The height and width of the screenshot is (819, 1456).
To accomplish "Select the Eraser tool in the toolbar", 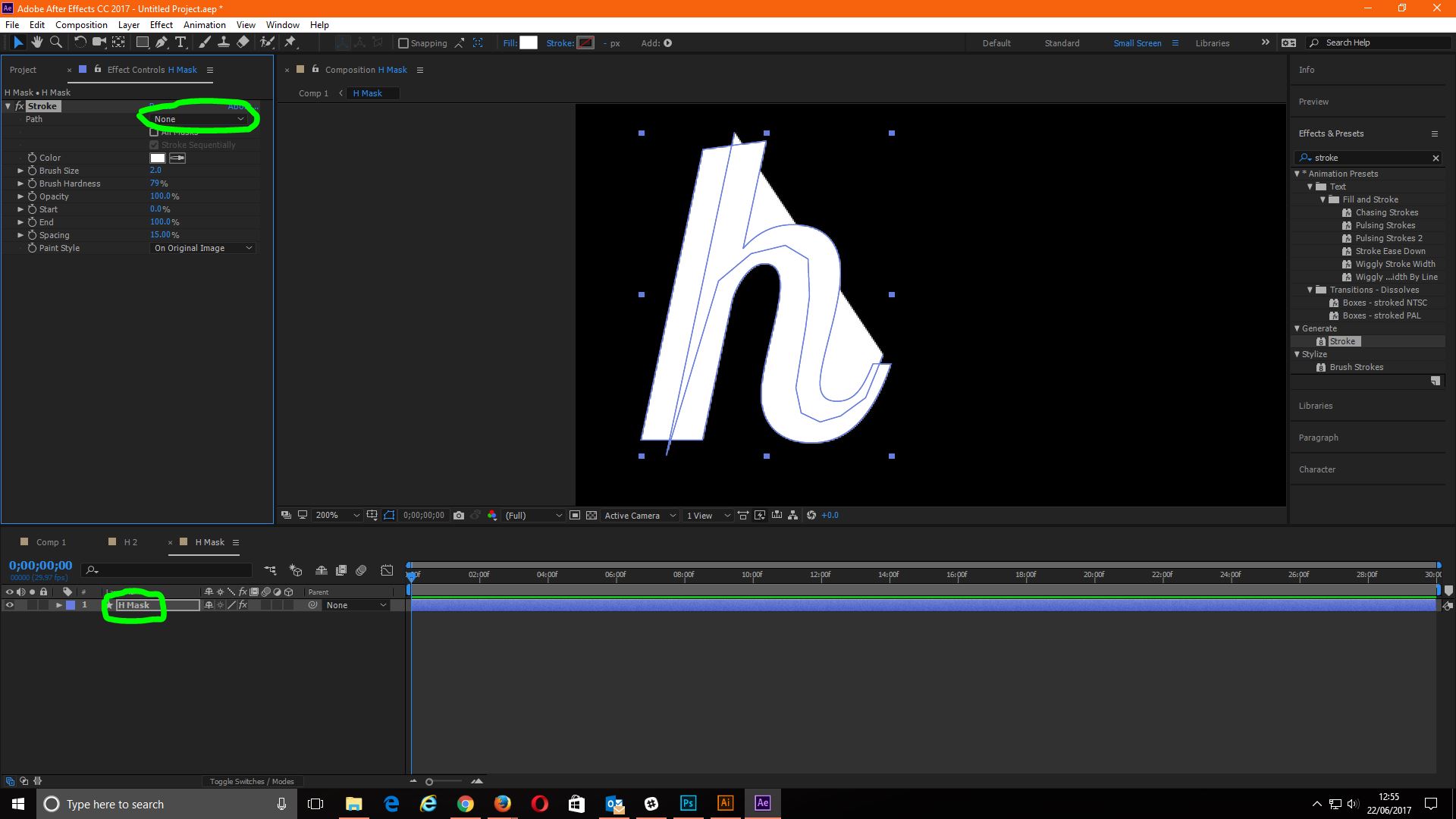I will [243, 42].
